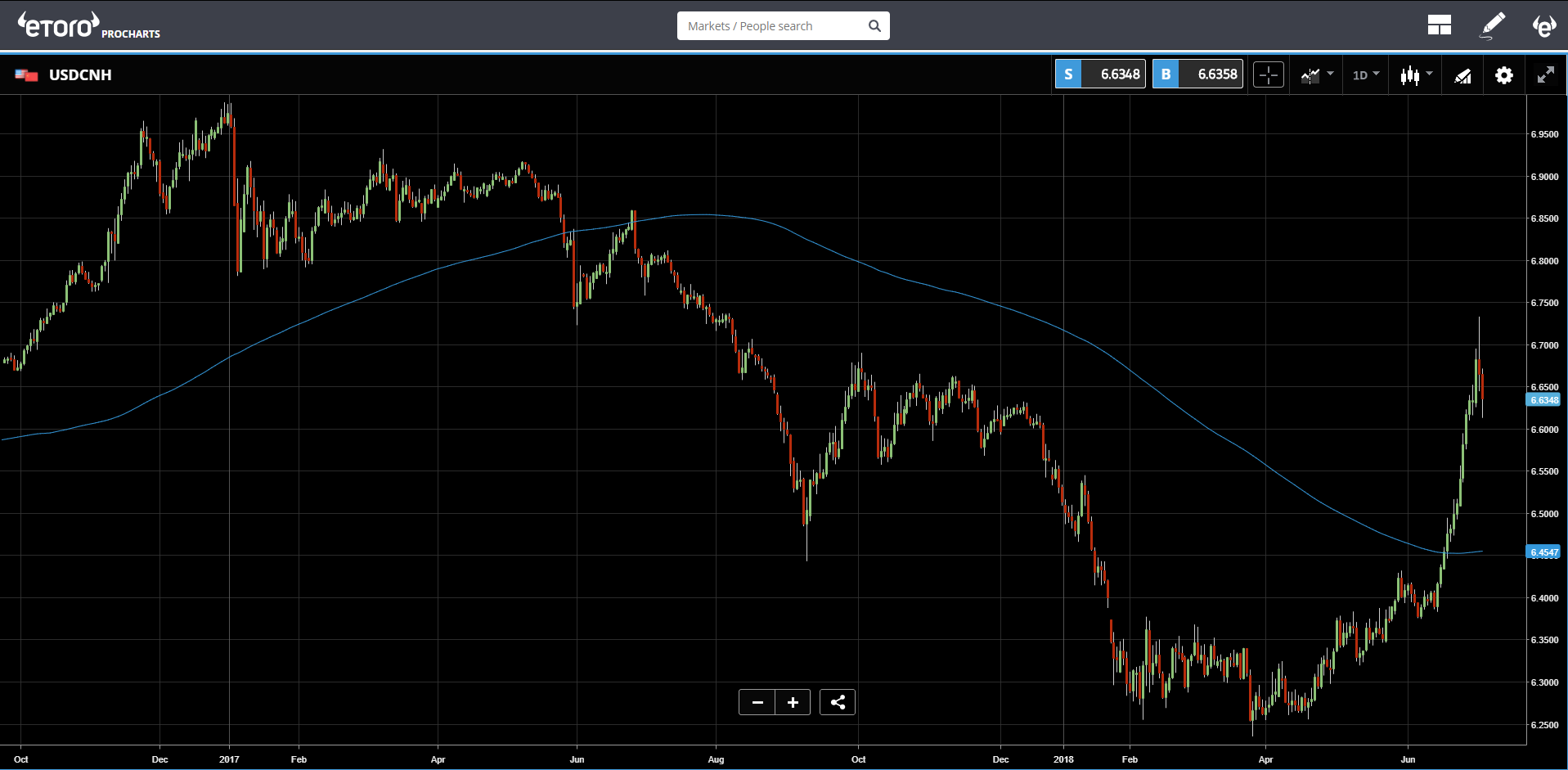Click the search magnifier icon
The height and width of the screenshot is (770, 1568).
pyautogui.click(x=874, y=26)
